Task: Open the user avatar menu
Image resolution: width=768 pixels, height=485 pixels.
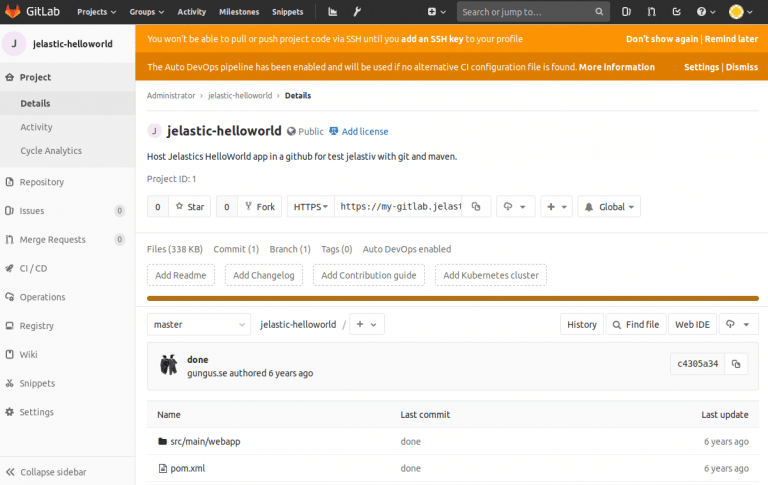Action: pos(740,12)
